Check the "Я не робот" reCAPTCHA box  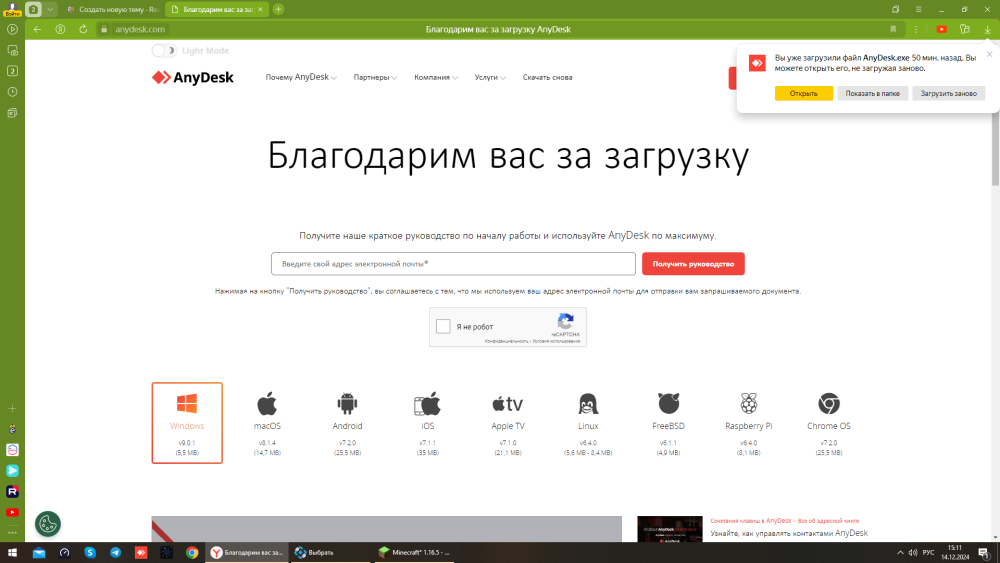pos(443,326)
